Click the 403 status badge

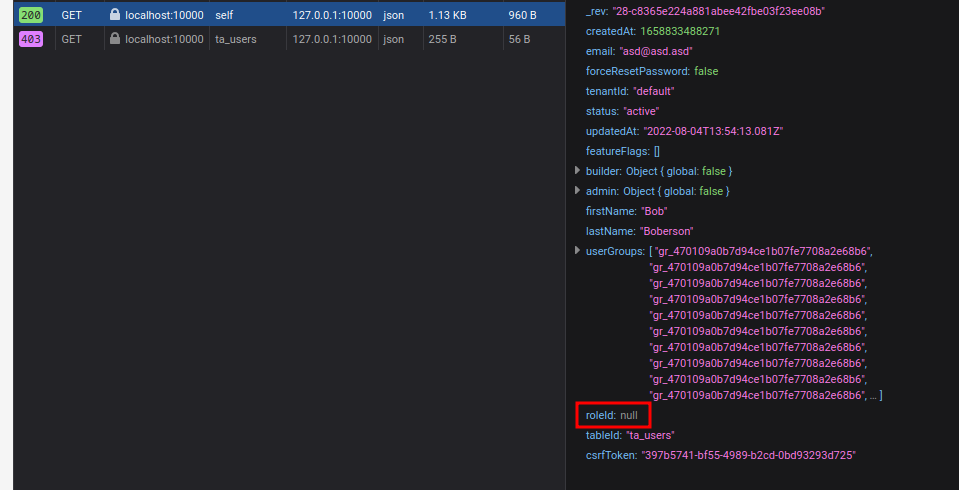31,39
